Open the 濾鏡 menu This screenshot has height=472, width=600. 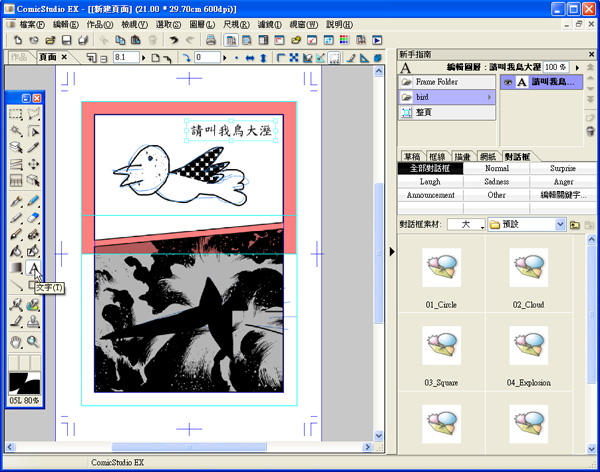click(x=269, y=23)
